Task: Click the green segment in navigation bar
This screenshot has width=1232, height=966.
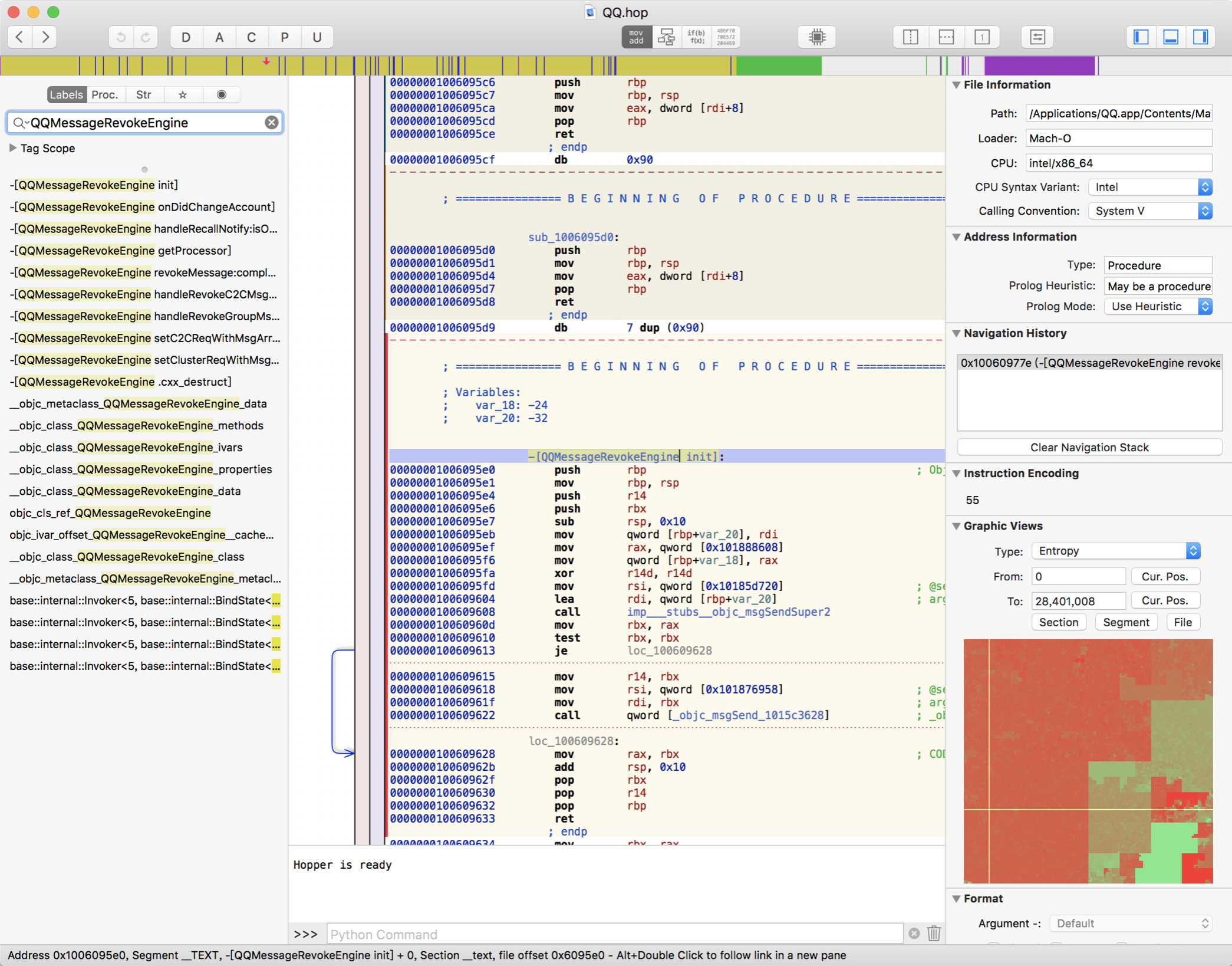Action: coord(778,65)
